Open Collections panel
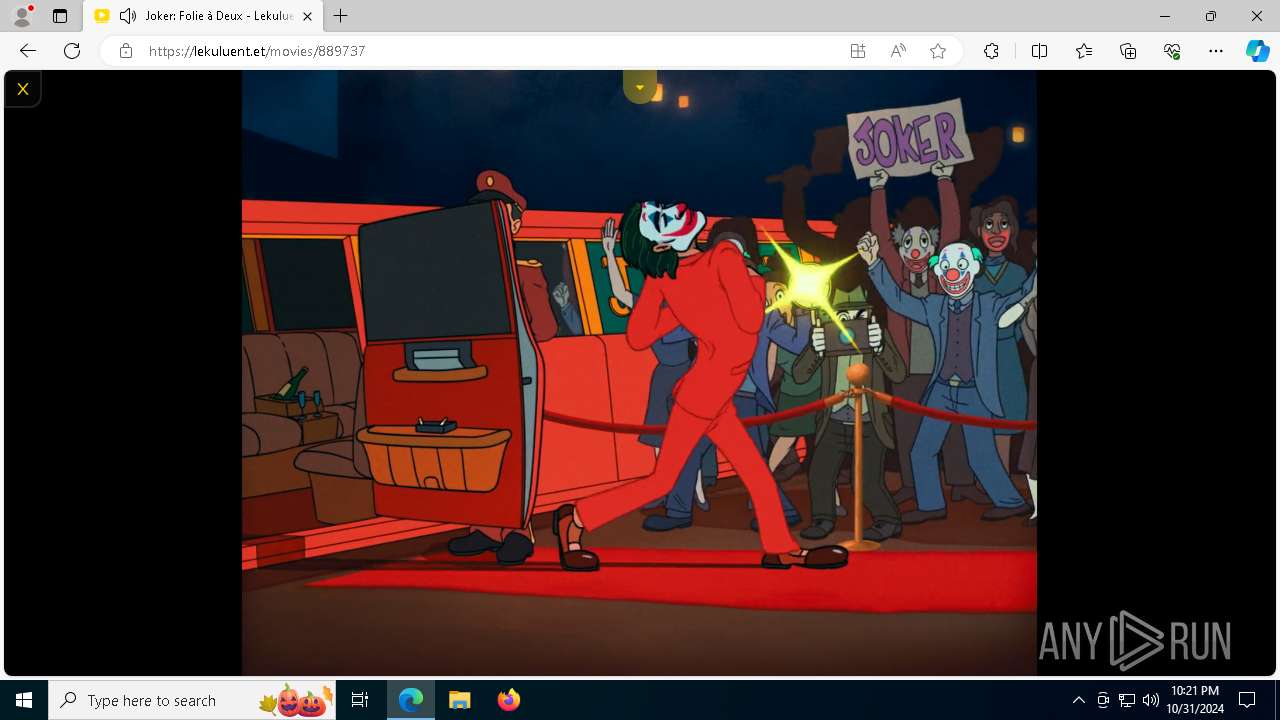The height and width of the screenshot is (720, 1280). tap(1128, 51)
